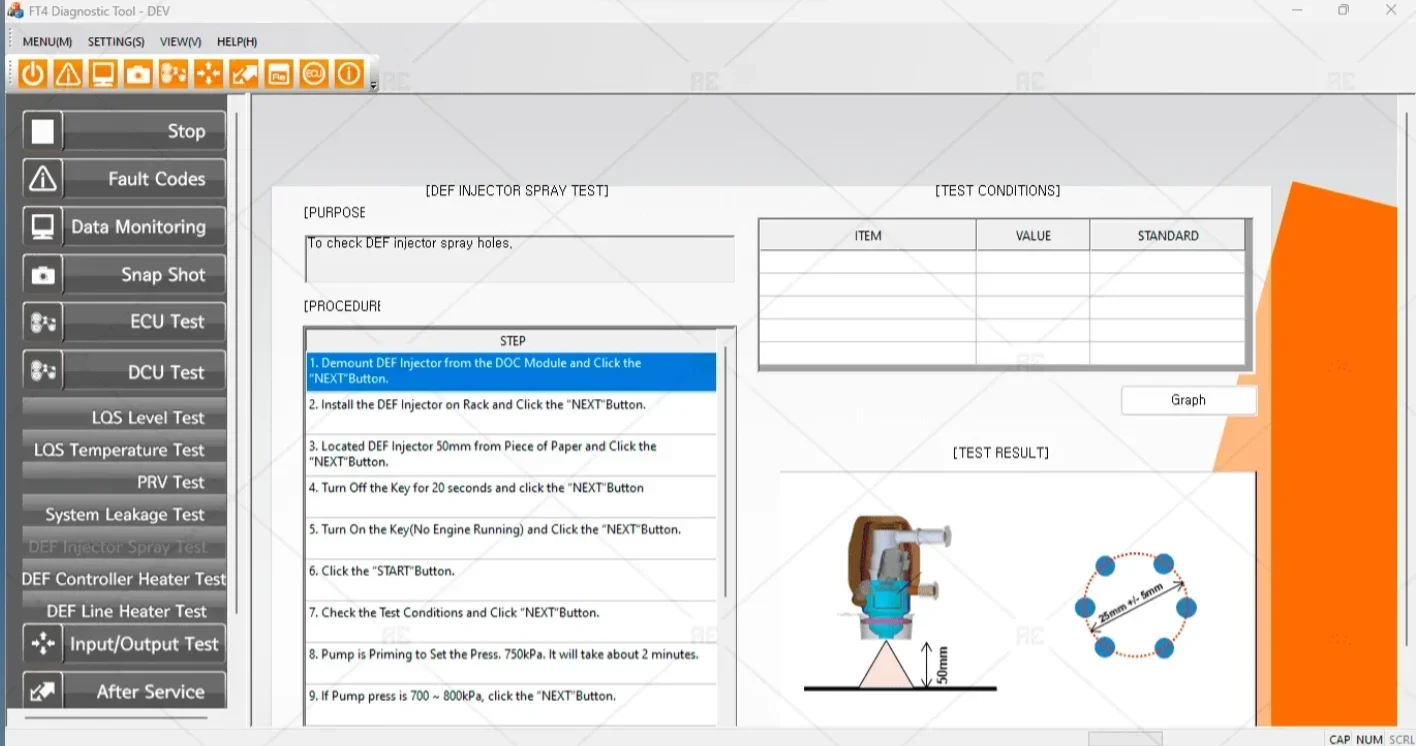This screenshot has height=746, width=1416.
Task: Open the VIEW(V) menu
Action: click(x=181, y=42)
